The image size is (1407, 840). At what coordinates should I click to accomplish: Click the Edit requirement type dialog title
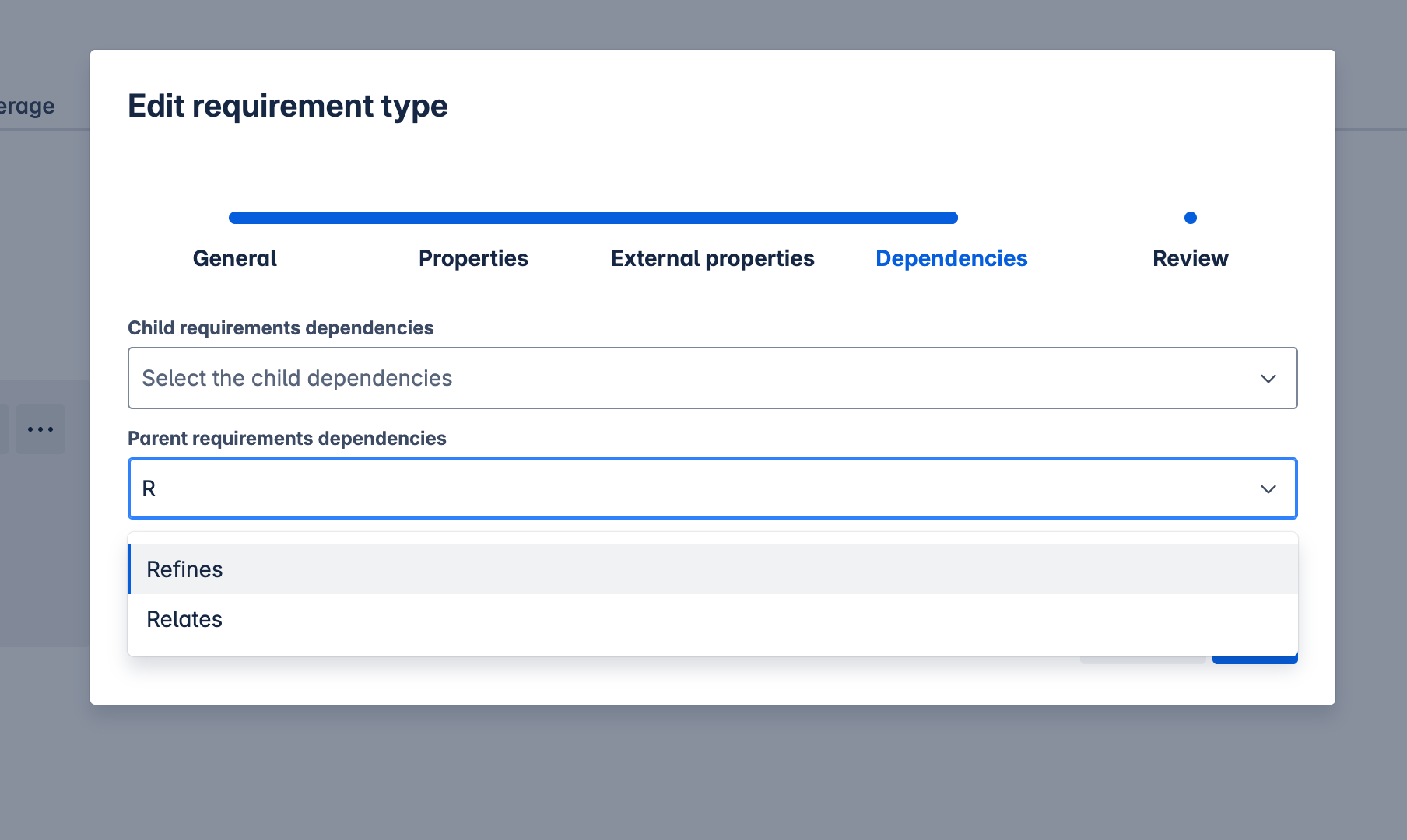288,106
